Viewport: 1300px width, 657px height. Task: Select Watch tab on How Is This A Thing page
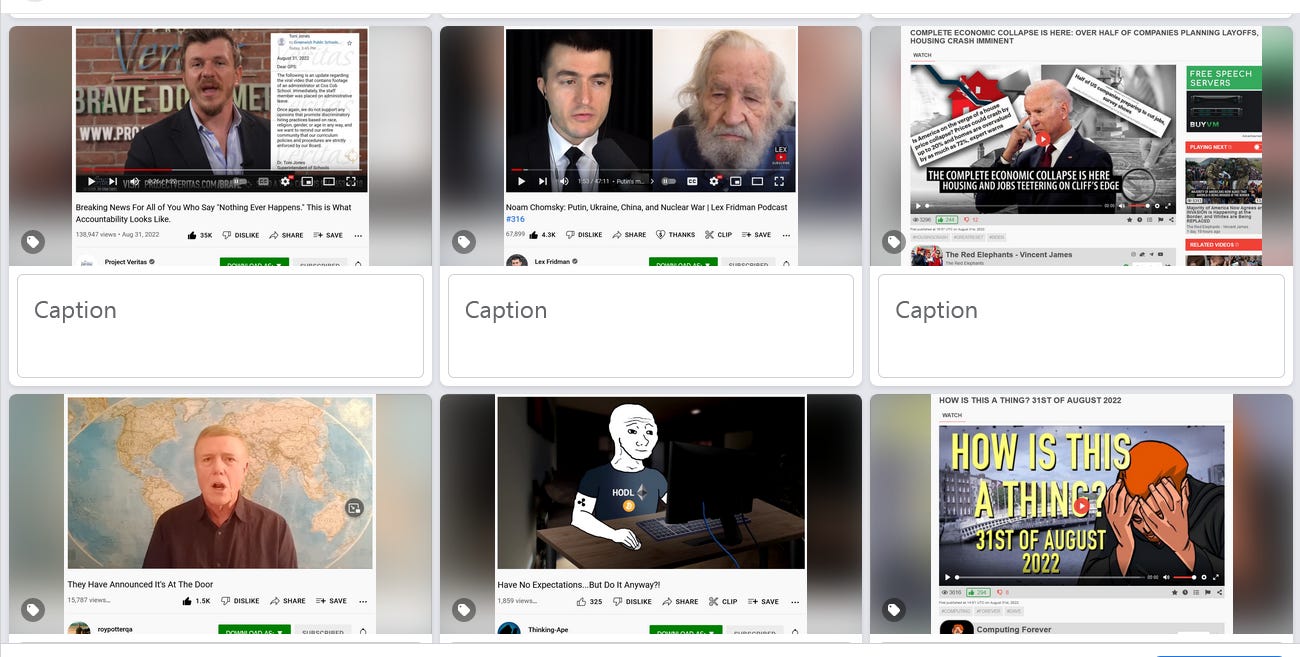coord(952,415)
